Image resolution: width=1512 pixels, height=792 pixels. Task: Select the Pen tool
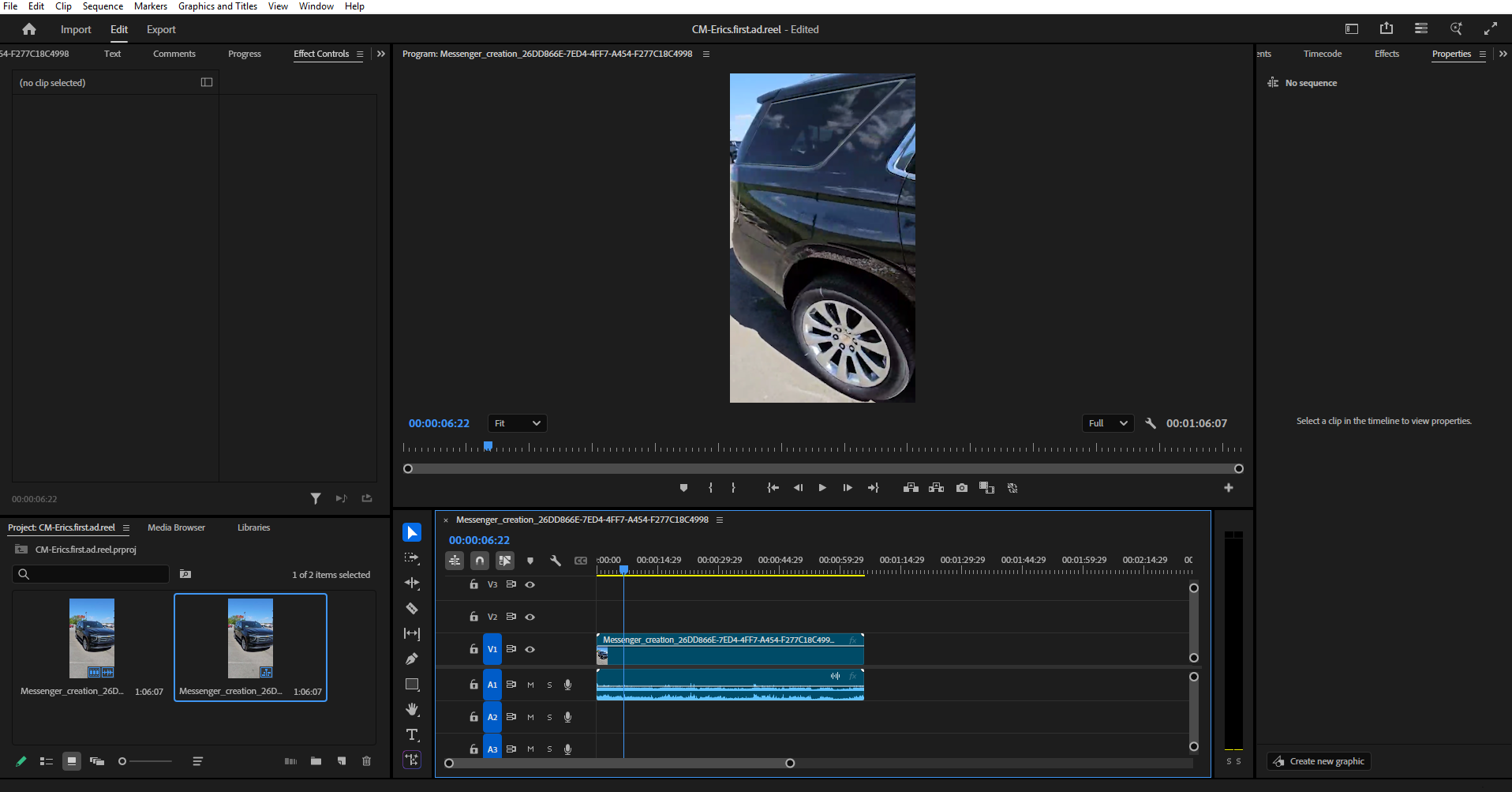pos(412,659)
